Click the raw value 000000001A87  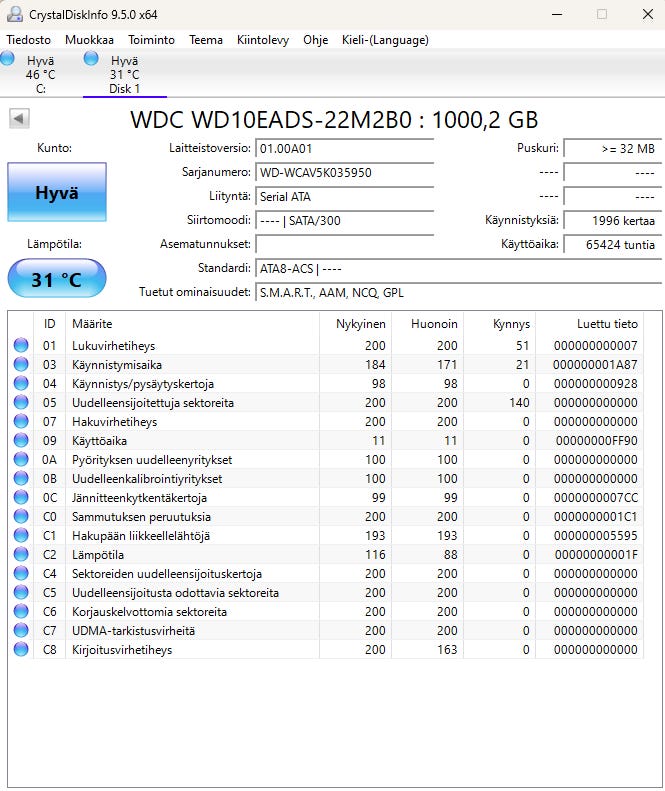click(595, 364)
